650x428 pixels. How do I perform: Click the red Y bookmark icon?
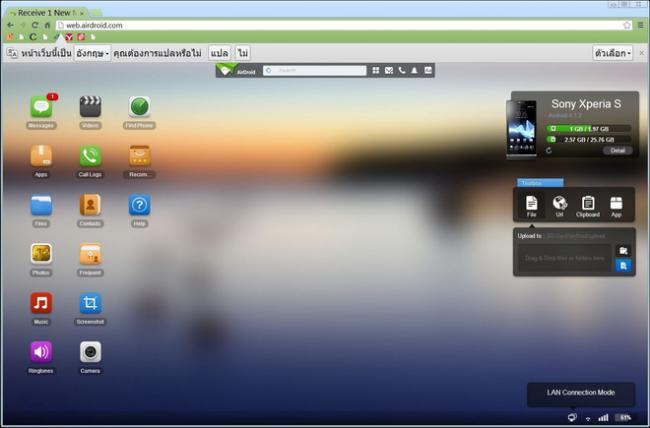tap(69, 37)
